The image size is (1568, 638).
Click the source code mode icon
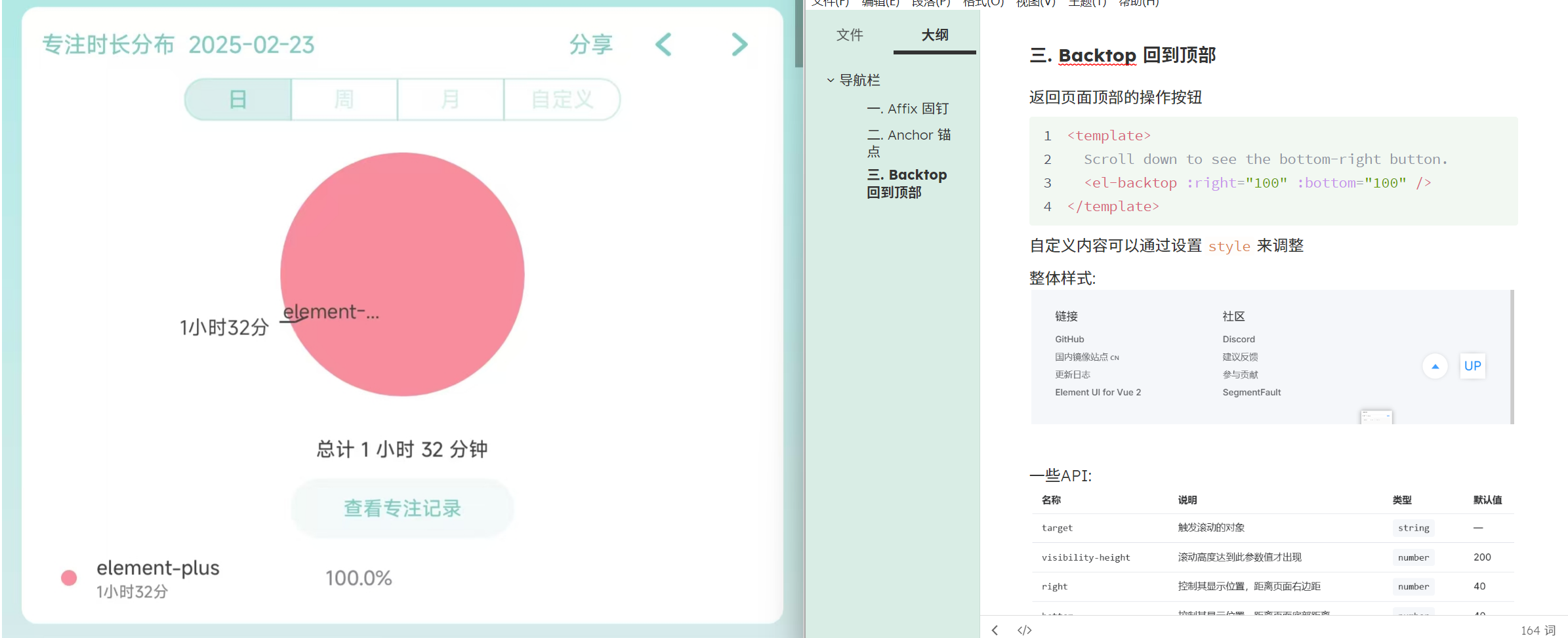point(1024,629)
